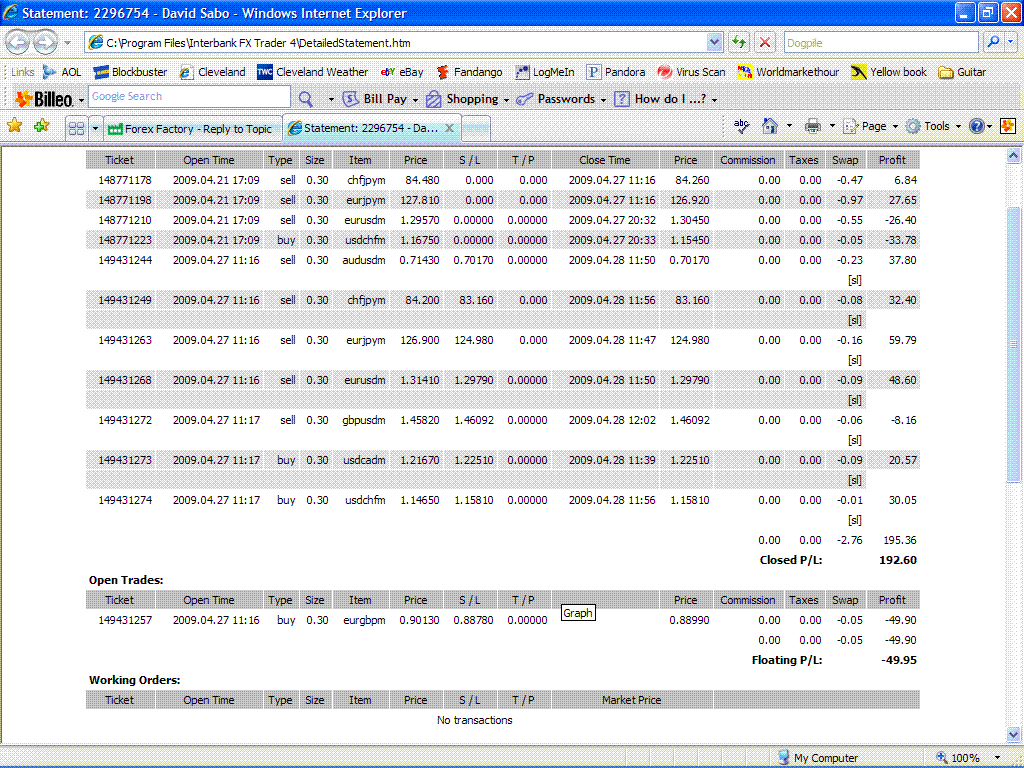Go back with the Back arrow button
This screenshot has height=768, width=1024.
pyautogui.click(x=18, y=42)
